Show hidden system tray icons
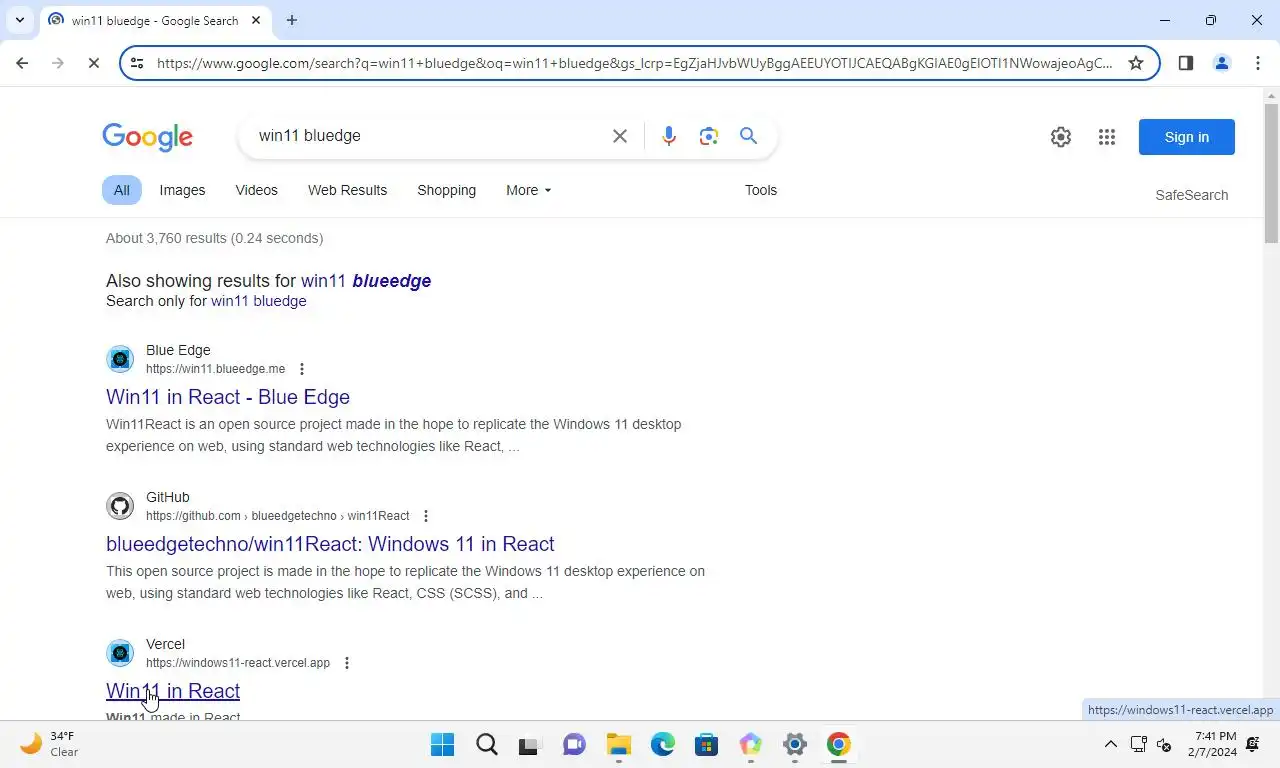 [1110, 744]
